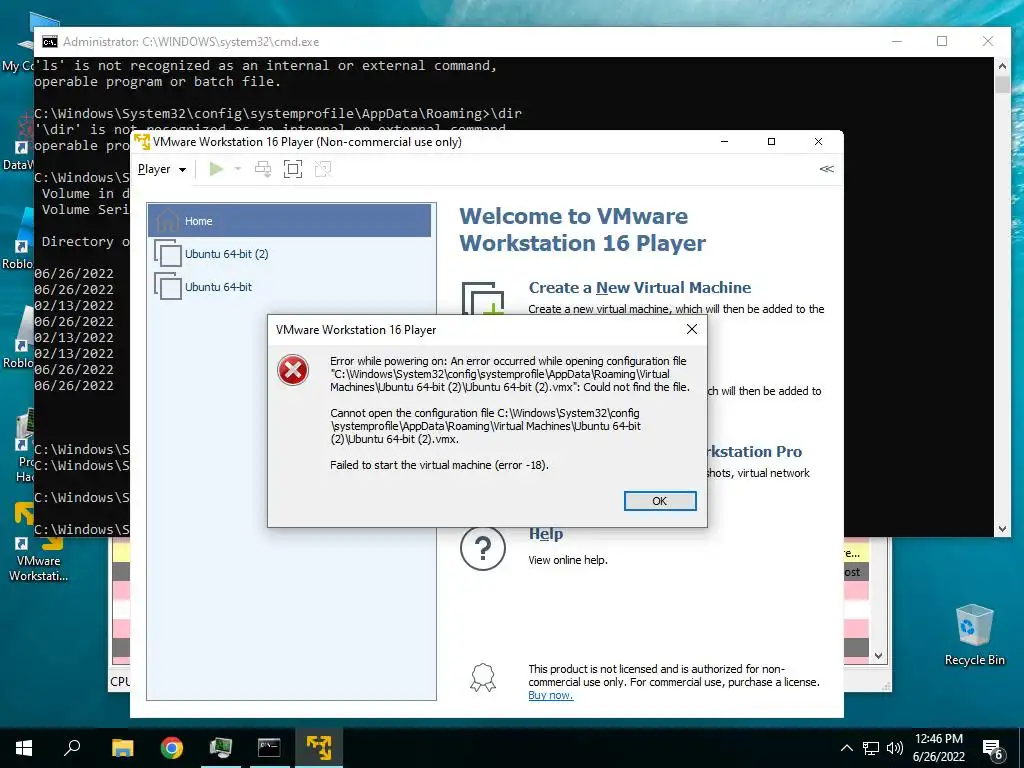Maximize the cmd.exe window
1024x768 pixels.
point(942,41)
